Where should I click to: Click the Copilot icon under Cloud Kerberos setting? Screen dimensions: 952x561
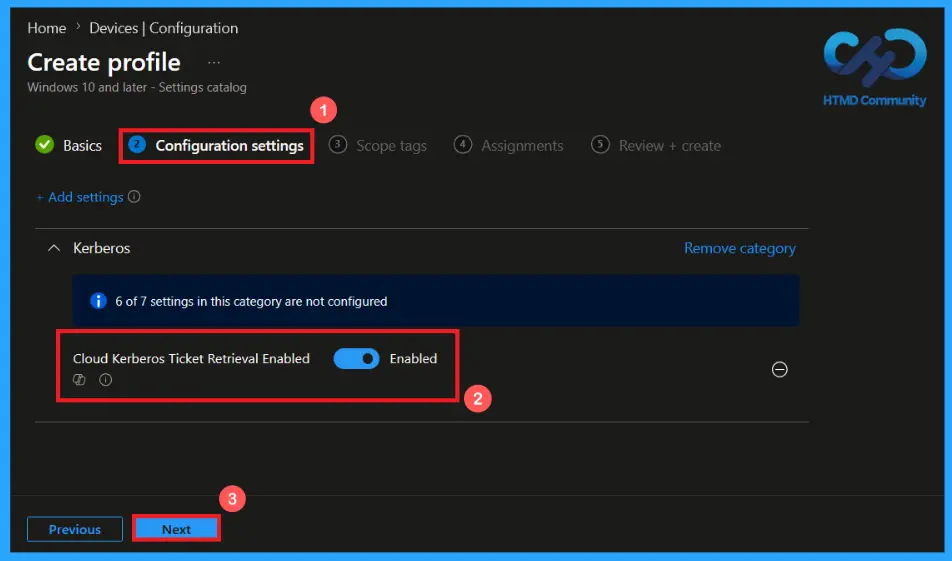point(79,380)
